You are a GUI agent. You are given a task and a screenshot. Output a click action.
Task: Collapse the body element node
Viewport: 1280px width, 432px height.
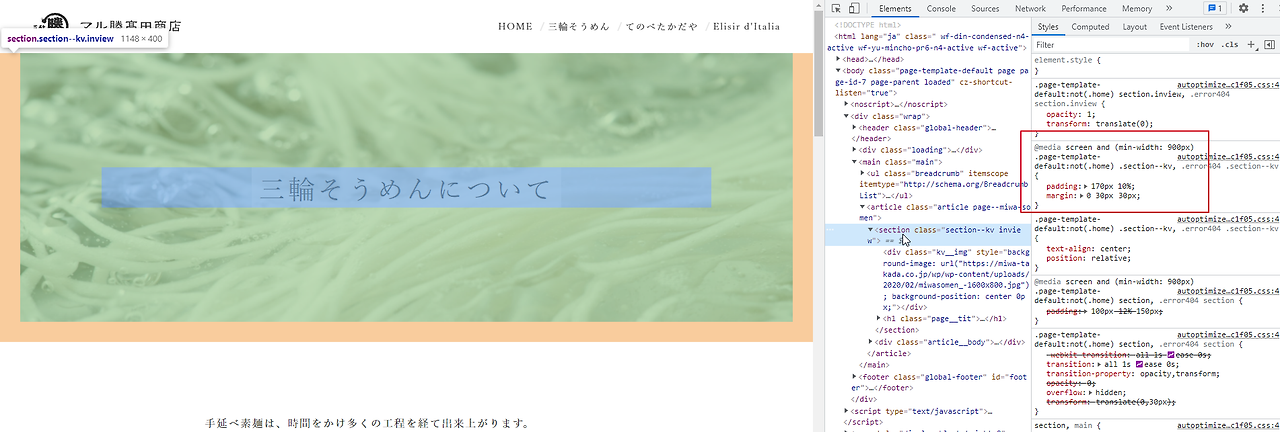tap(840, 71)
